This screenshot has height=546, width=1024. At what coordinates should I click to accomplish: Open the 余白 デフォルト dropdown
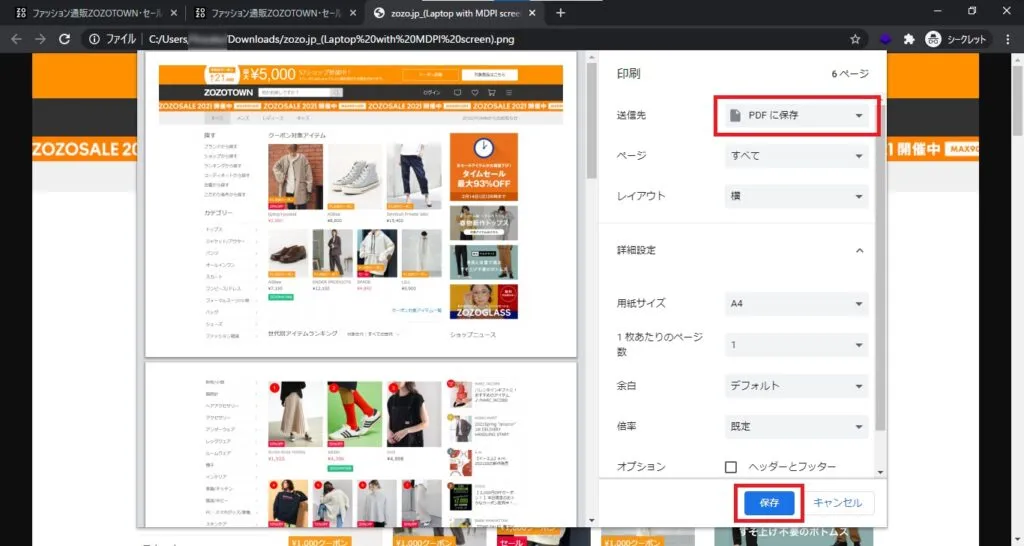796,386
